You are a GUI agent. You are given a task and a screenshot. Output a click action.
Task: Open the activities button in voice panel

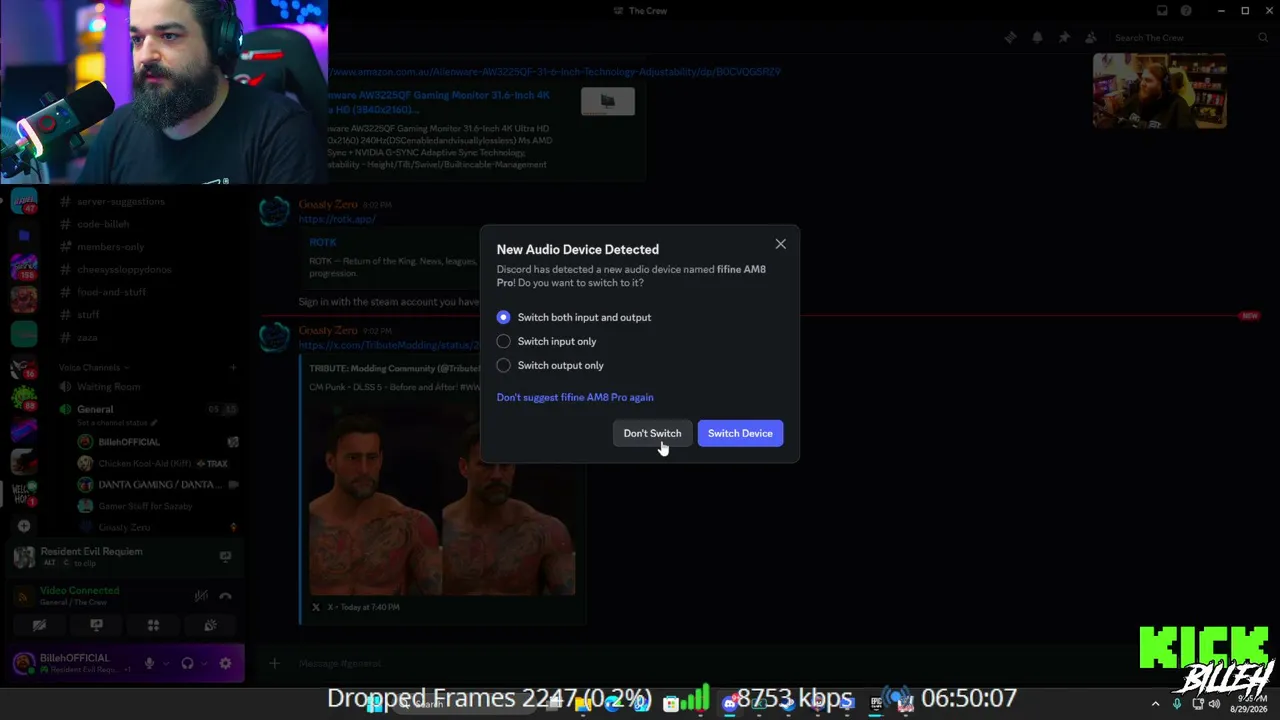[x=153, y=626]
